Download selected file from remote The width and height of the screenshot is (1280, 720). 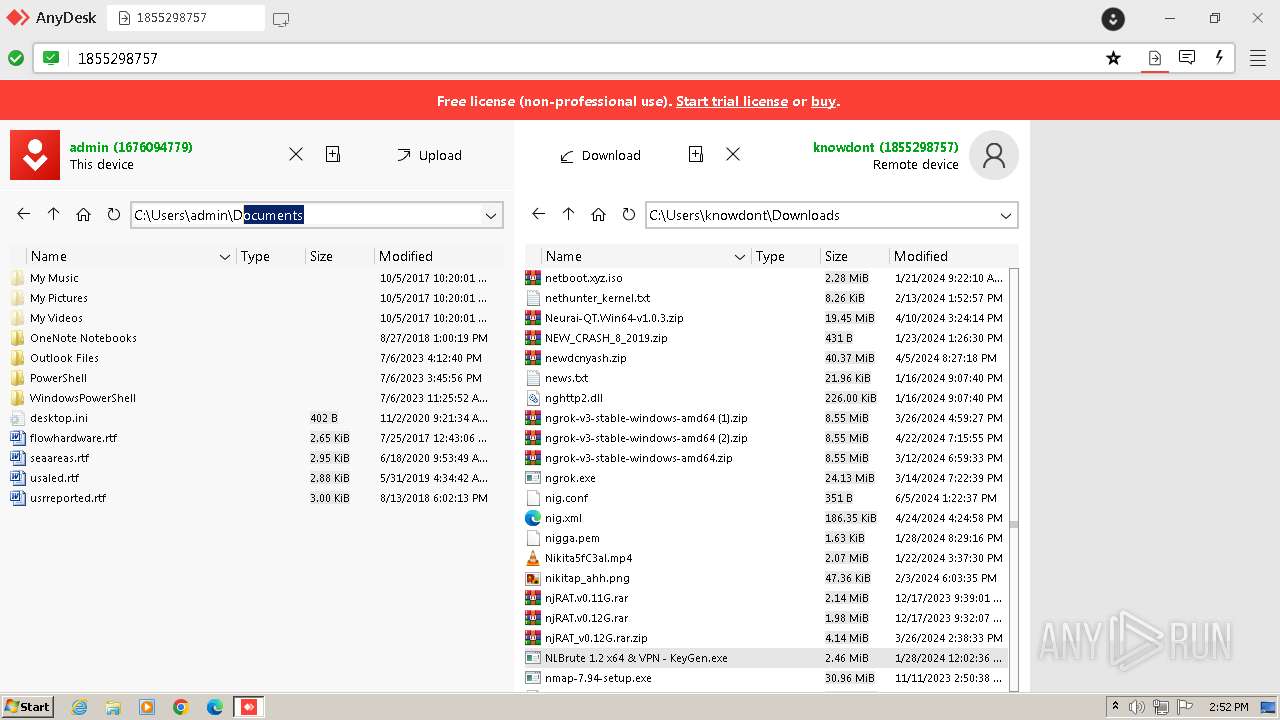pyautogui.click(x=600, y=155)
